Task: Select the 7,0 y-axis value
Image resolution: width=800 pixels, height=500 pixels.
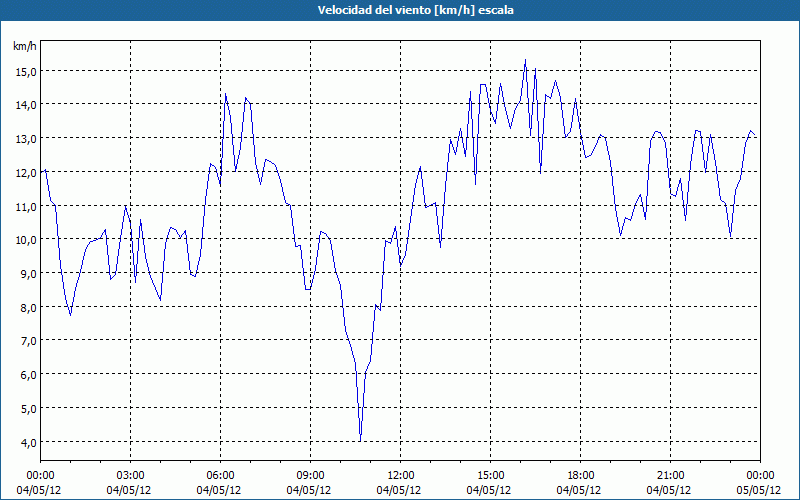Action: click(x=28, y=341)
